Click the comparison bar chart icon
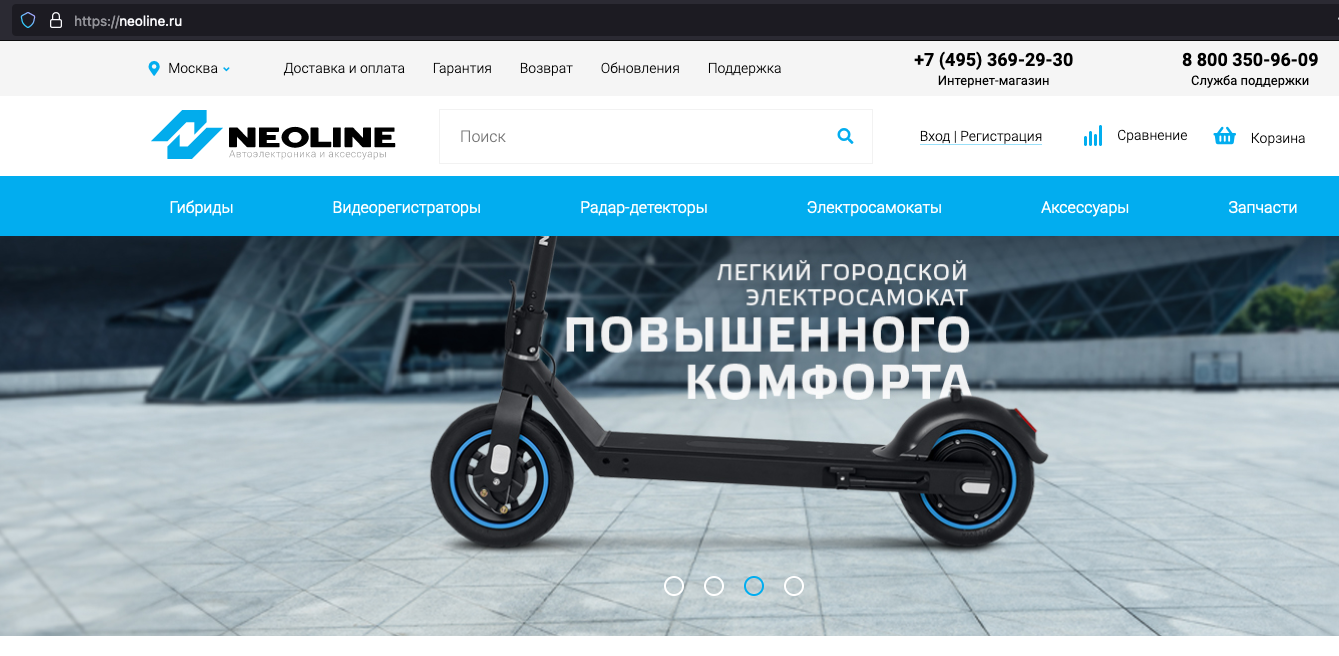The image size is (1339, 656). pyautogui.click(x=1092, y=136)
